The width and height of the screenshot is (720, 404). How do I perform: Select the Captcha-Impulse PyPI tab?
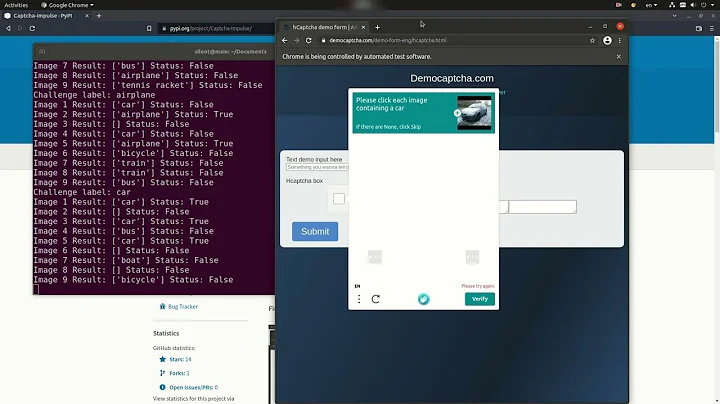(x=46, y=16)
